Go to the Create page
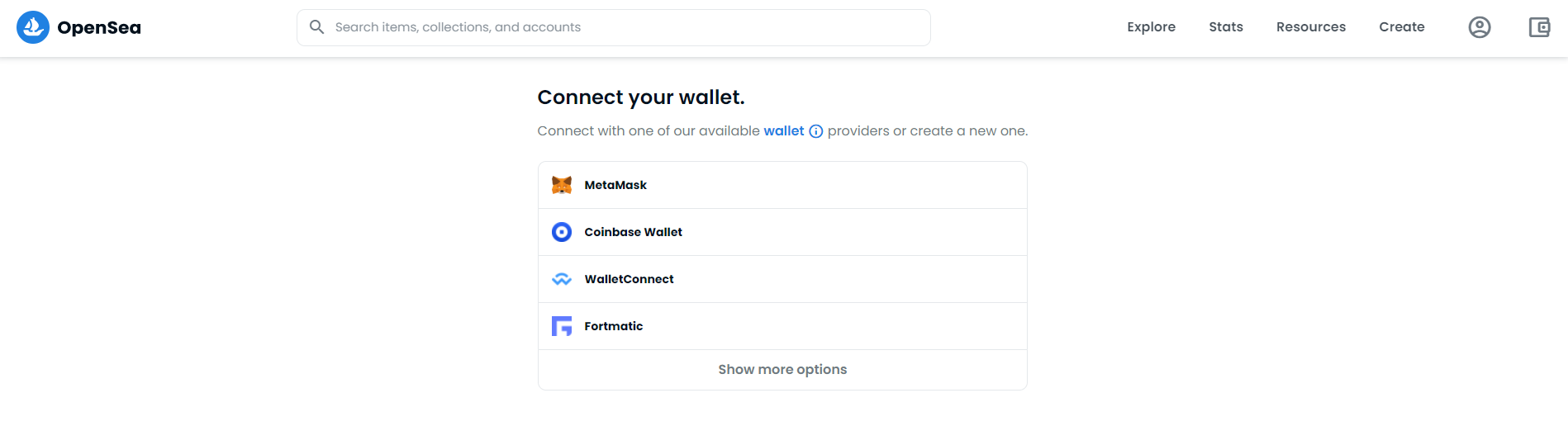Screen dimensions: 1568x445 pos(1402,27)
